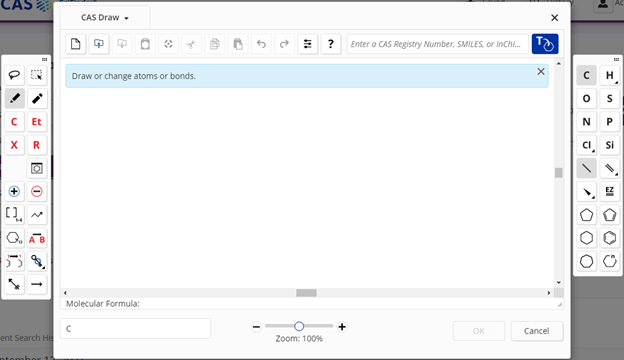Click the Cancel button
The height and width of the screenshot is (360, 624).
coord(536,331)
